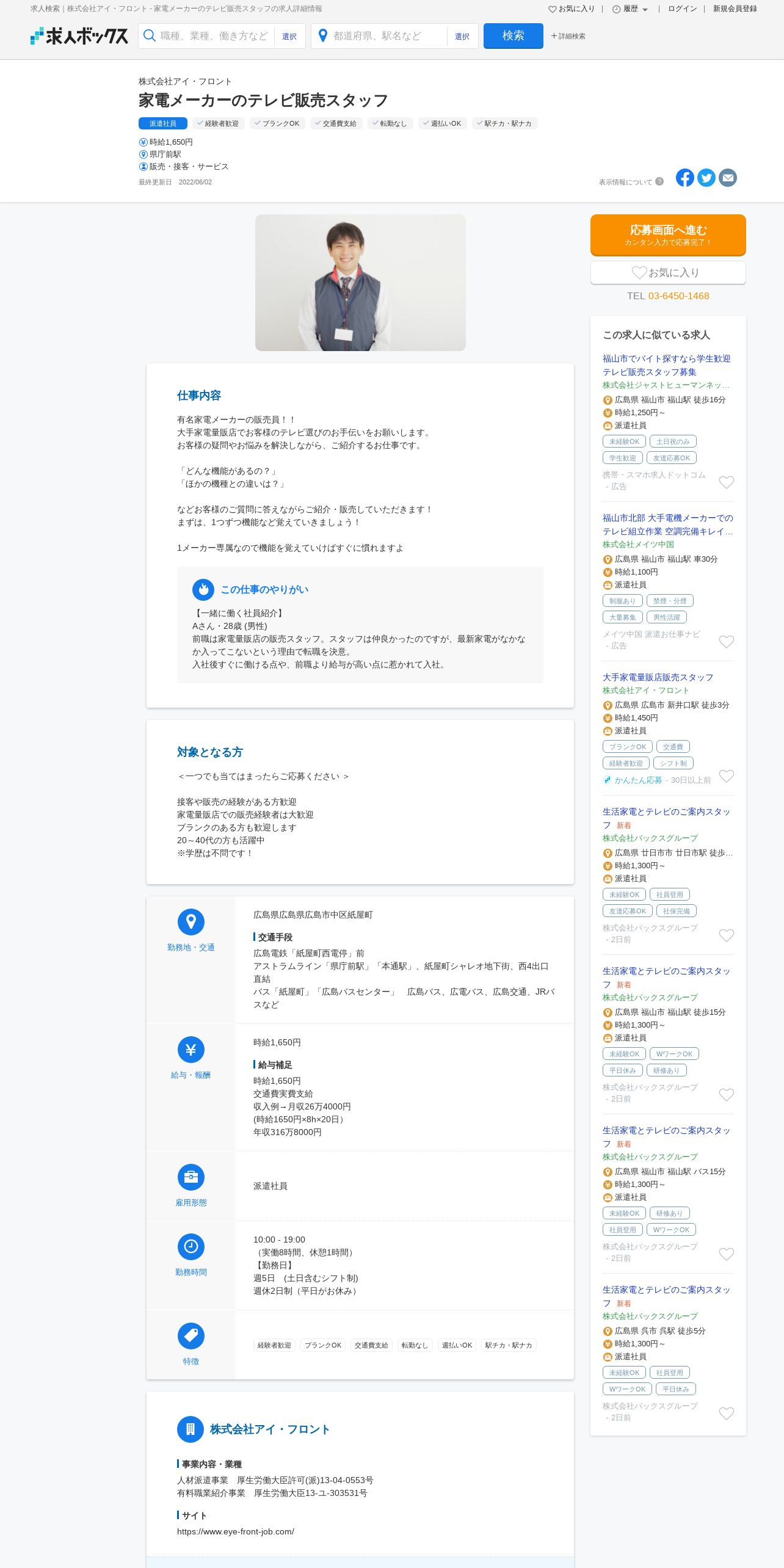
Task: Click the 派遣社員 blue tag in header
Action: click(163, 123)
